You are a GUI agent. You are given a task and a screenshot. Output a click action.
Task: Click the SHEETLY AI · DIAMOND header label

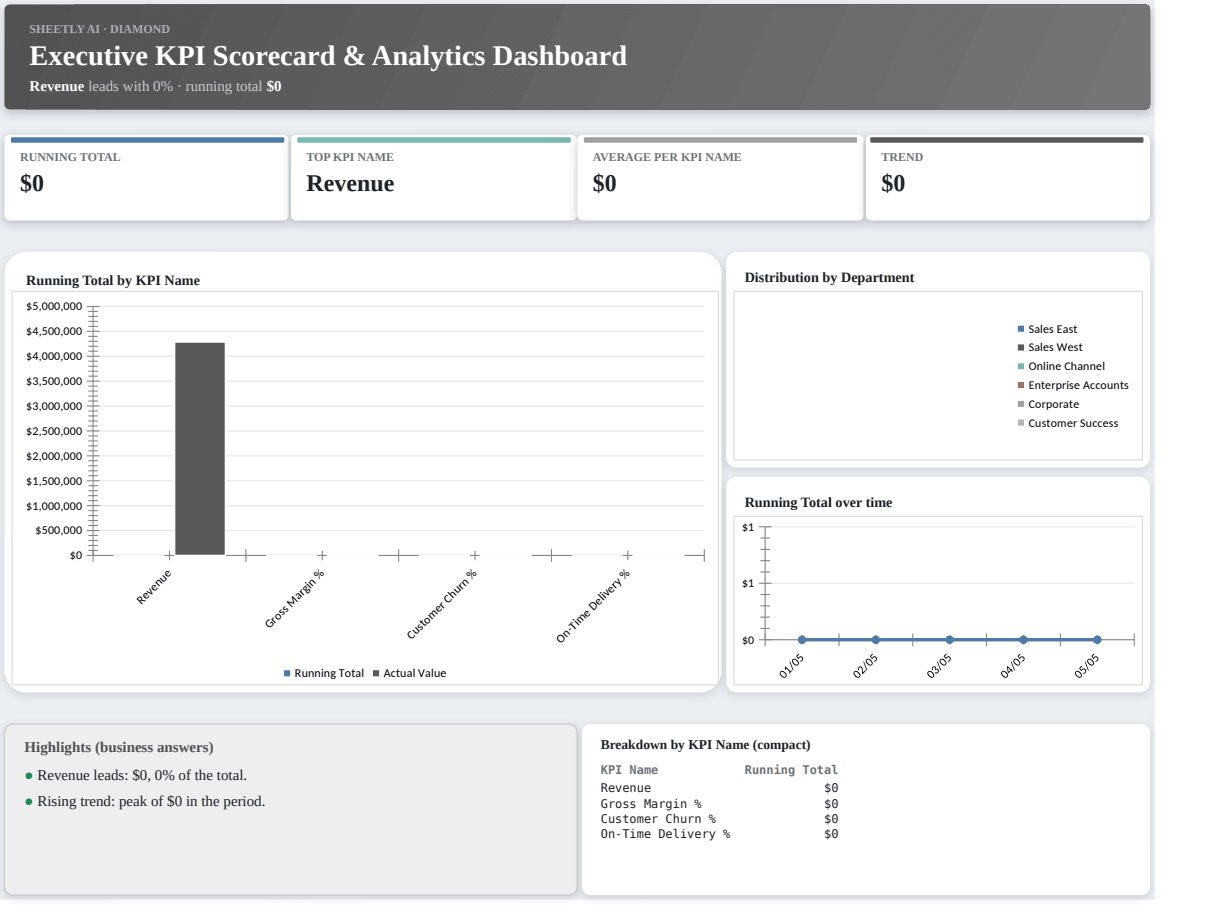pos(99,28)
